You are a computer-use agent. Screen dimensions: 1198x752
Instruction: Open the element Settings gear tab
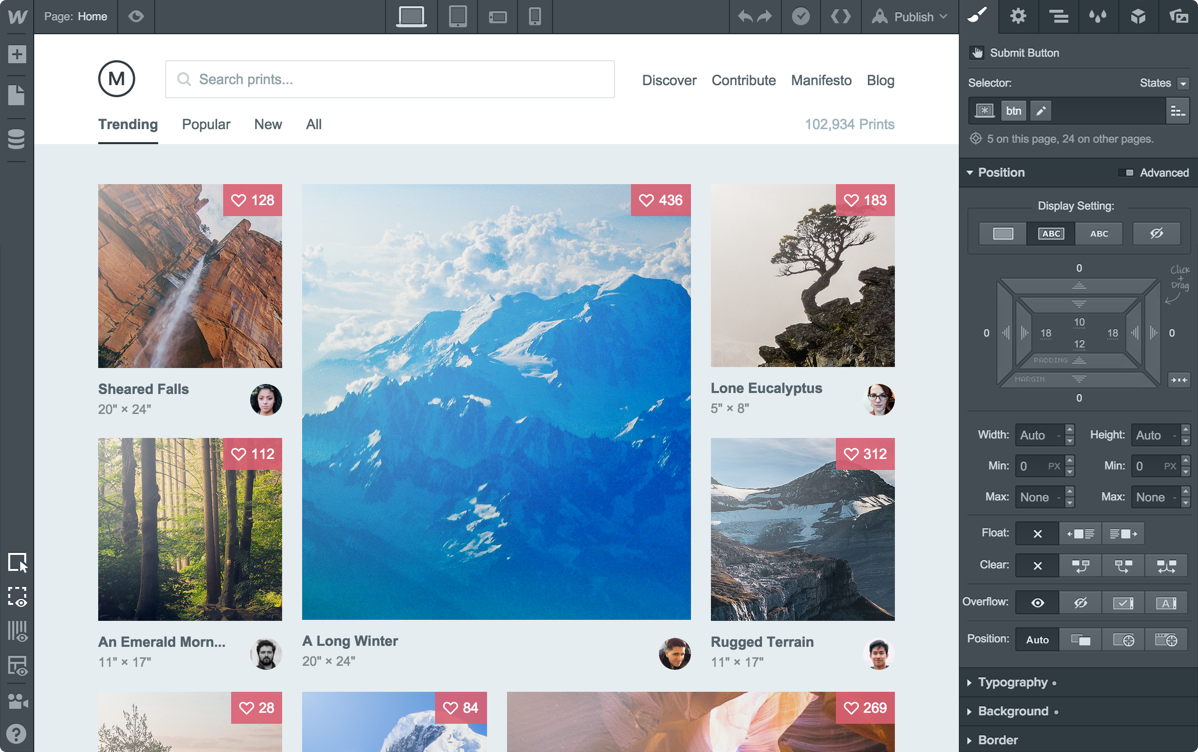tap(1018, 16)
